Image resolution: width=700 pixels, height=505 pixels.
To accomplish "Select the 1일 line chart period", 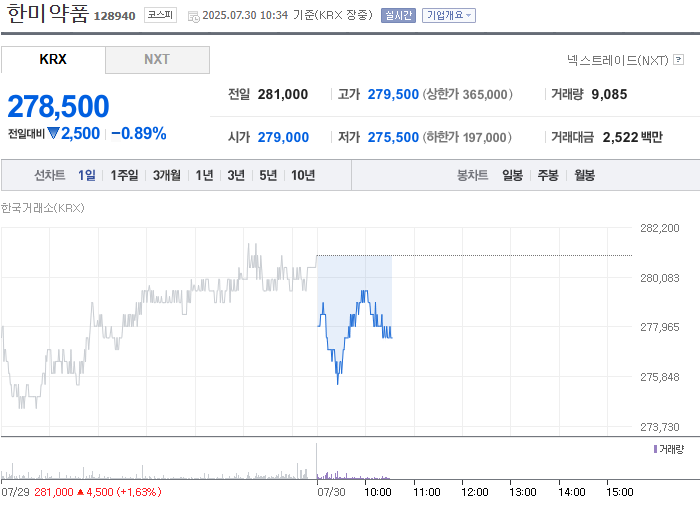I will tap(87, 175).
